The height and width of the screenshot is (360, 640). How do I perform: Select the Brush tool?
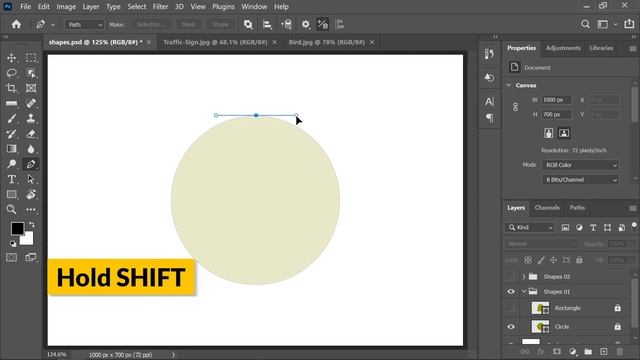click(x=11, y=118)
